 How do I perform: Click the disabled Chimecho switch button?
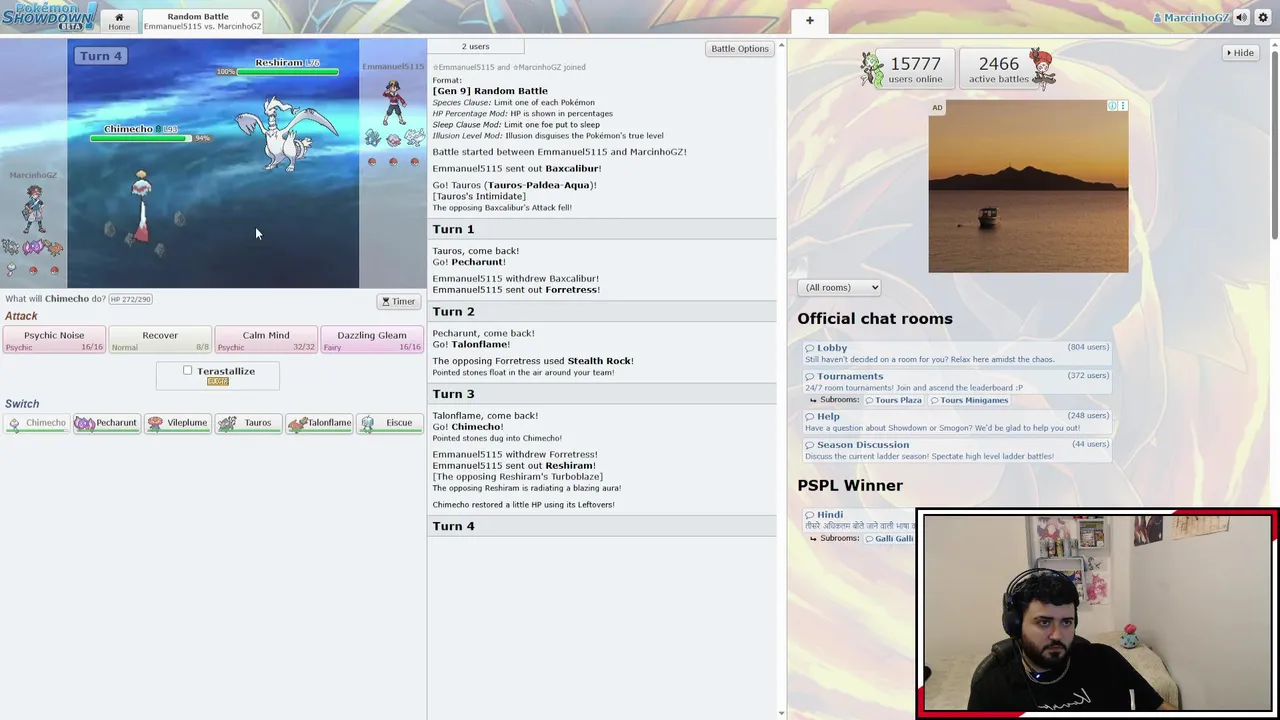point(36,423)
